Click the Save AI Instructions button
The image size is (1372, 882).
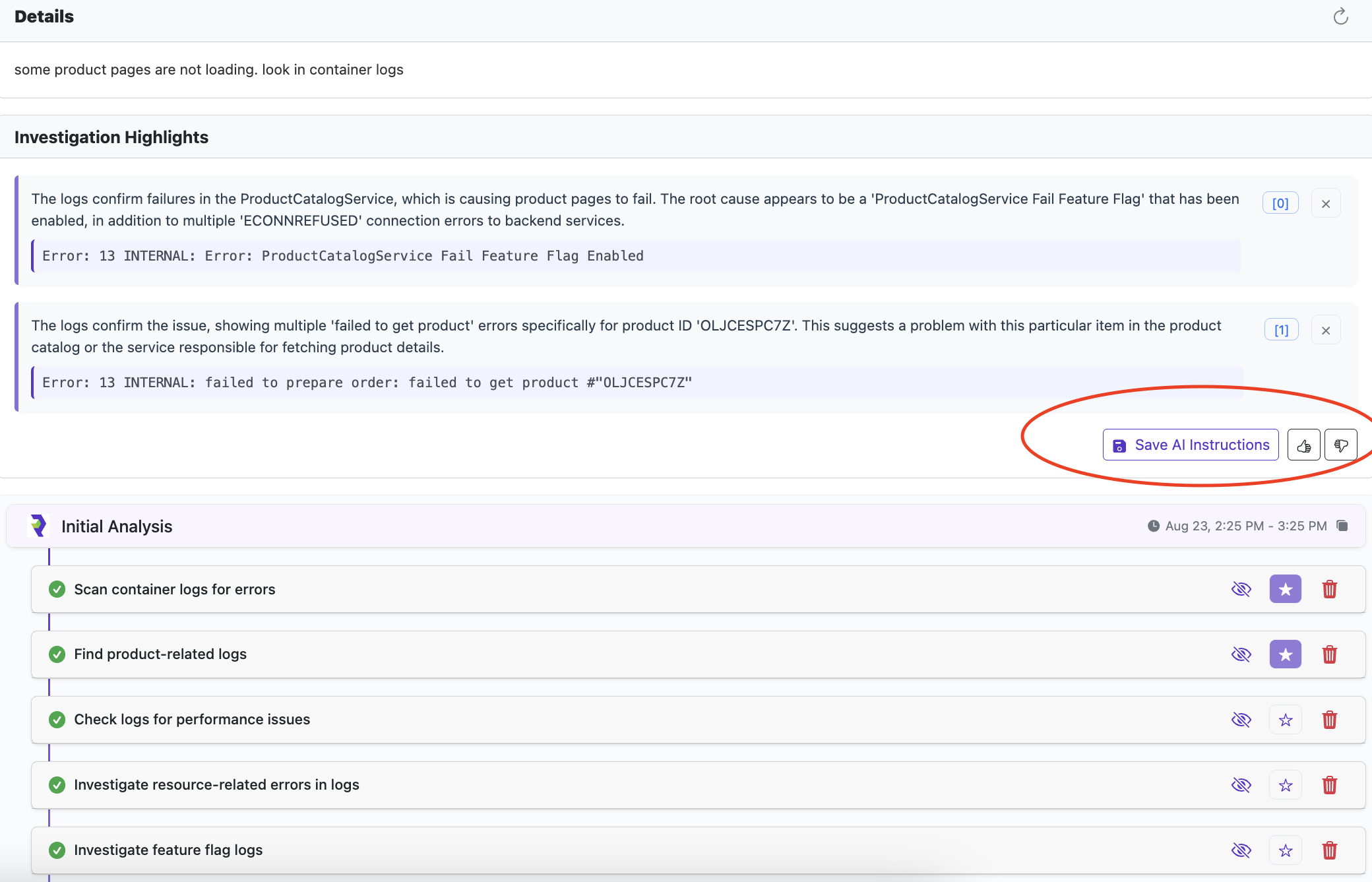click(x=1191, y=445)
